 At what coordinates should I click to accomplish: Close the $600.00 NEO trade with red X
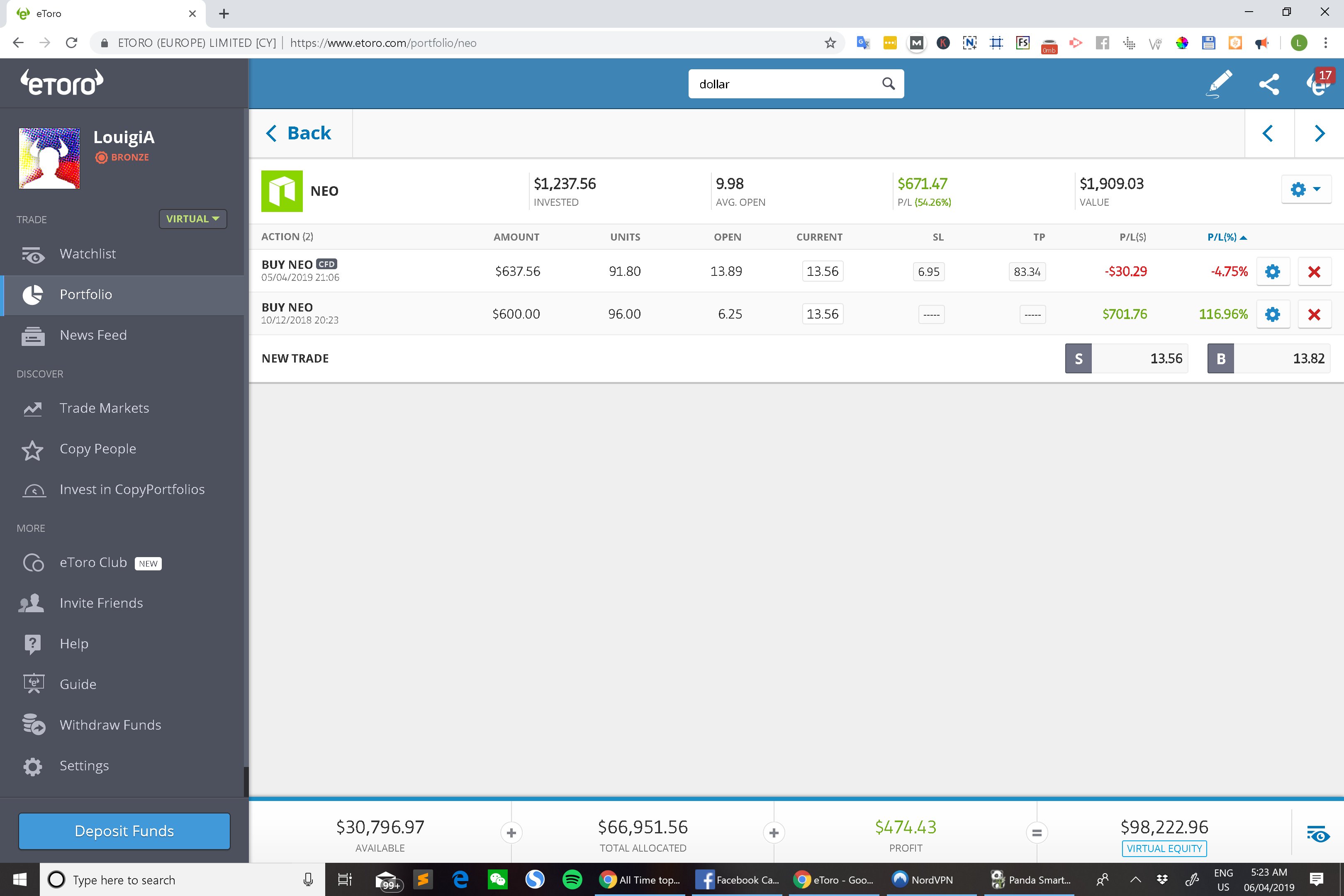click(x=1314, y=314)
